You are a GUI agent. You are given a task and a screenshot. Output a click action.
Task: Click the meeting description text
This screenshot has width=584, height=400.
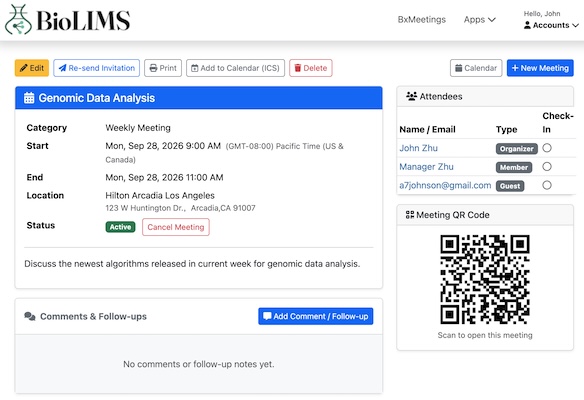click(x=192, y=264)
